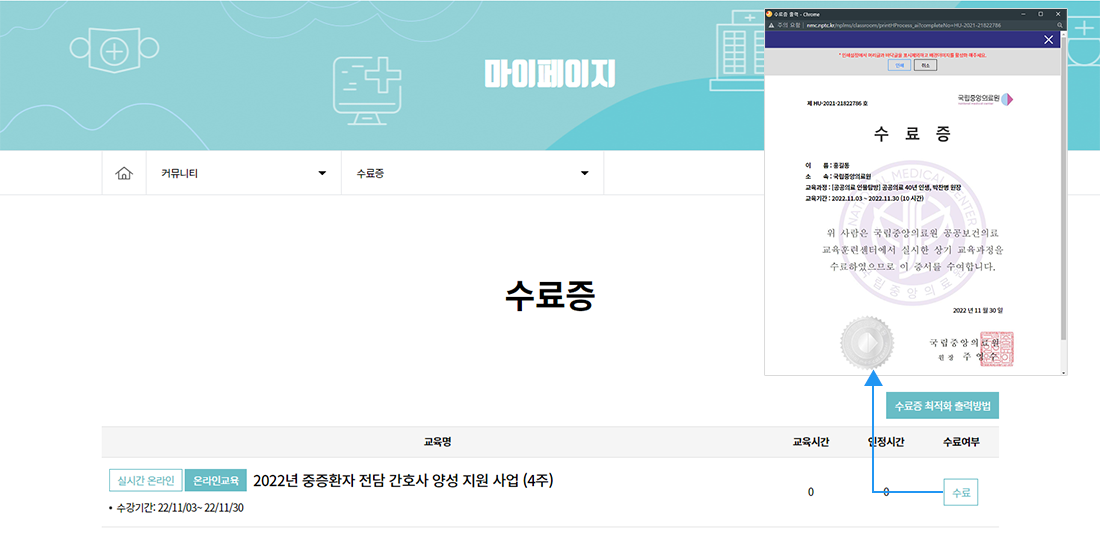Click the 취소 button in certificate popup

925,65
